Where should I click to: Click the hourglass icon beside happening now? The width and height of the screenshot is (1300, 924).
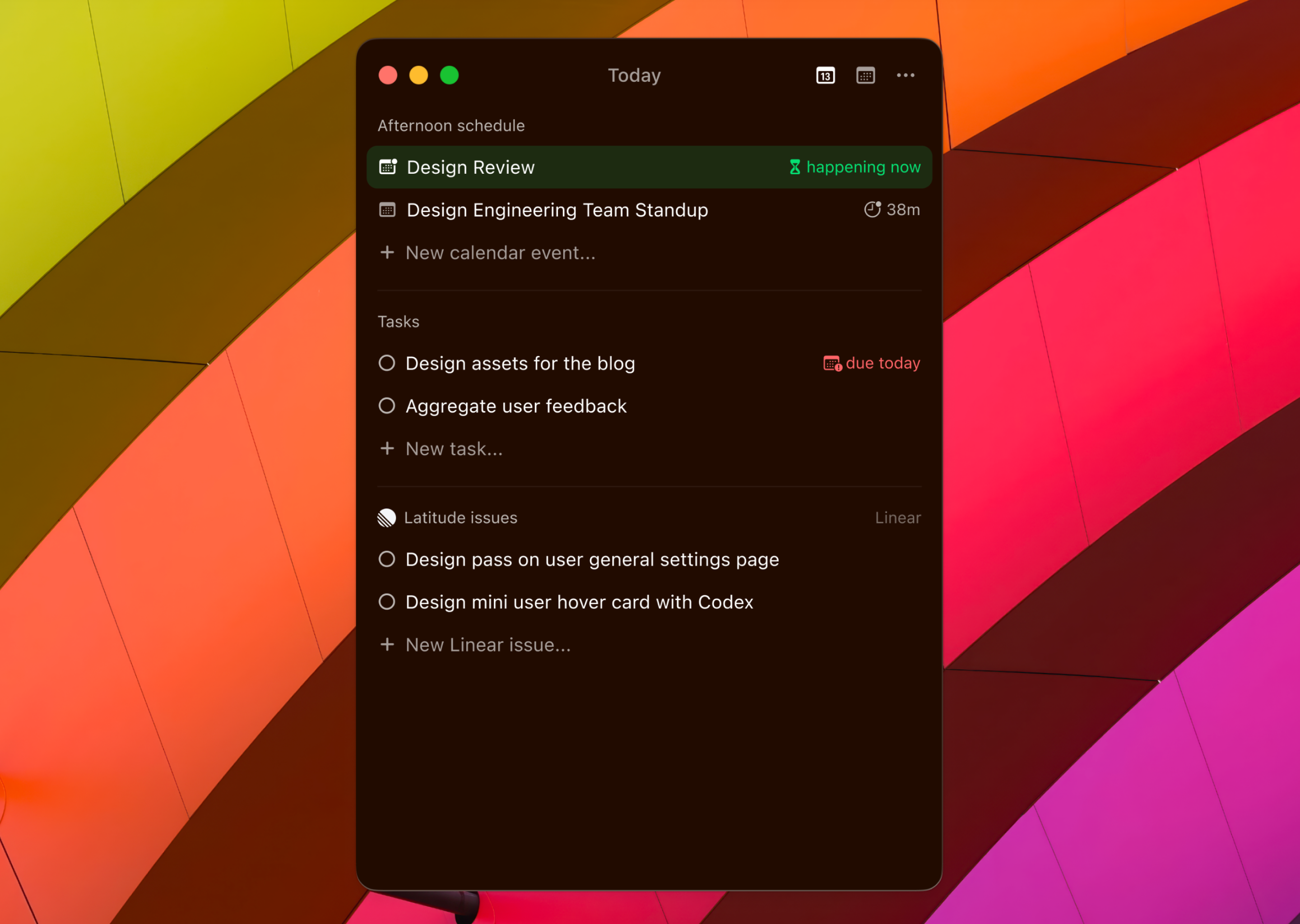pos(795,166)
